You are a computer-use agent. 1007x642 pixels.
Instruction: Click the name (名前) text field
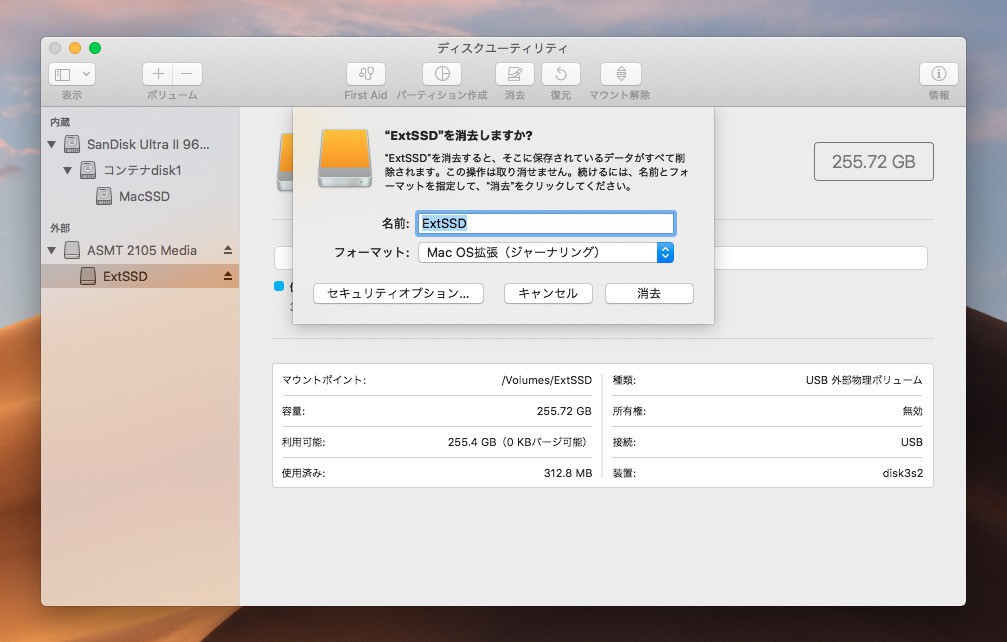(x=545, y=223)
